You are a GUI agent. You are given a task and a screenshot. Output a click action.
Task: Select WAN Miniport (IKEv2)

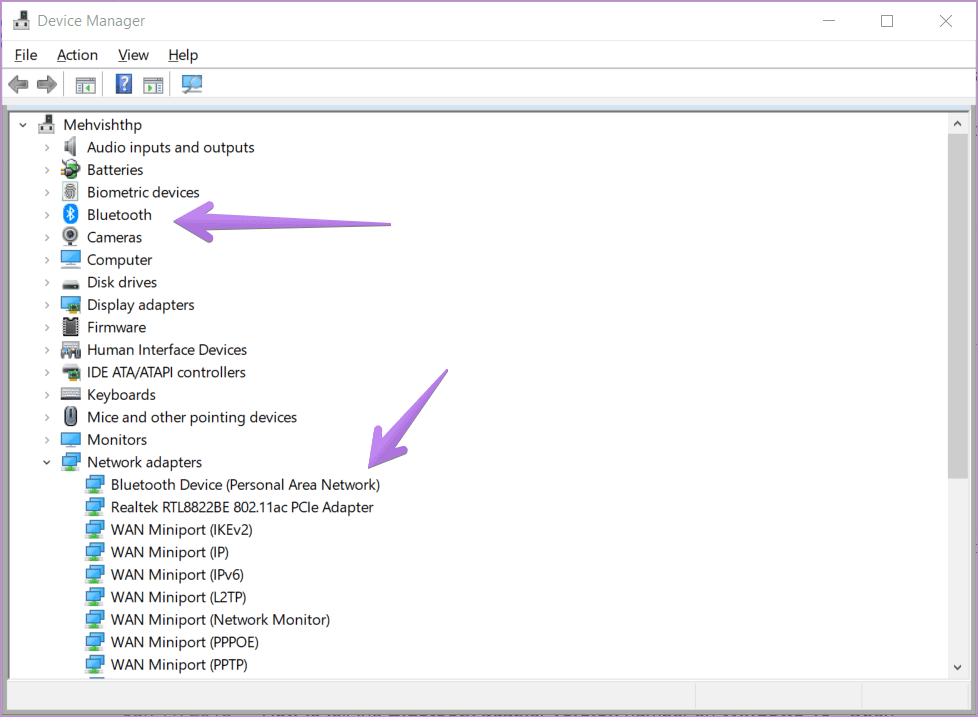[182, 529]
